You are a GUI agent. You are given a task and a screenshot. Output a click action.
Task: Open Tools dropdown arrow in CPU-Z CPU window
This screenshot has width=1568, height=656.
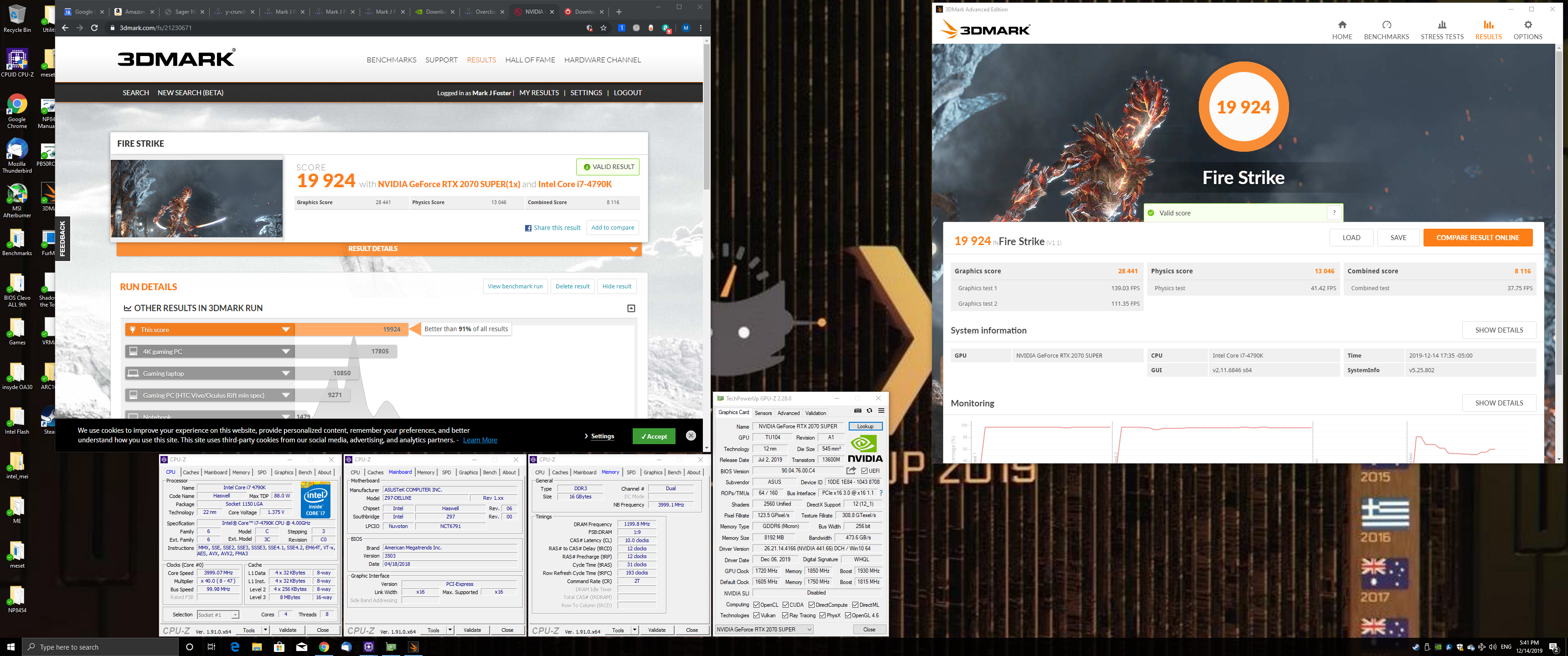(x=265, y=630)
